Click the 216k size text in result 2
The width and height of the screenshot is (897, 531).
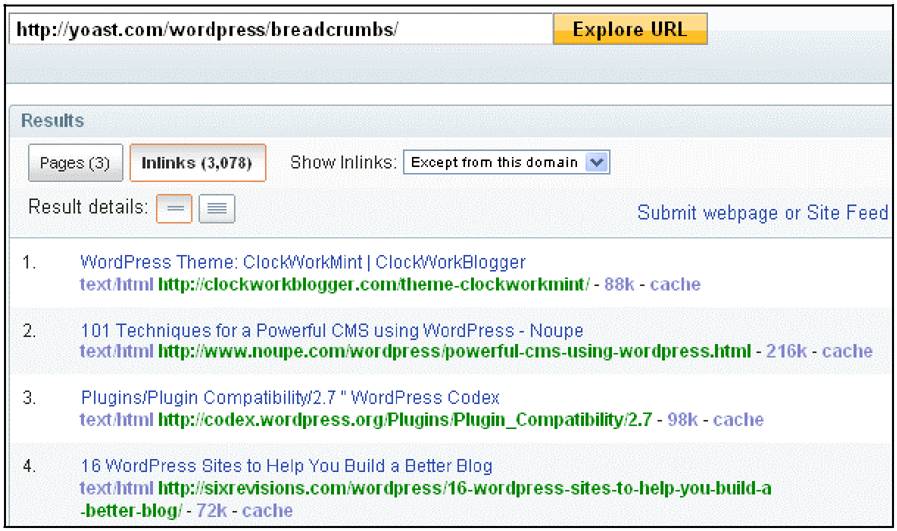coord(786,351)
